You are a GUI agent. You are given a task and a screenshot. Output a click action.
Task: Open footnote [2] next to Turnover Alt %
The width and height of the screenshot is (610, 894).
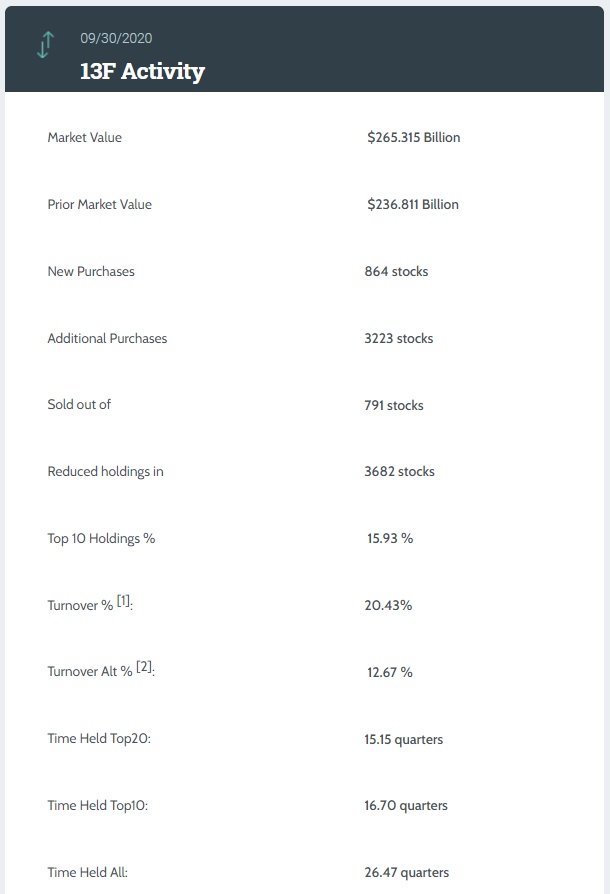(145, 668)
